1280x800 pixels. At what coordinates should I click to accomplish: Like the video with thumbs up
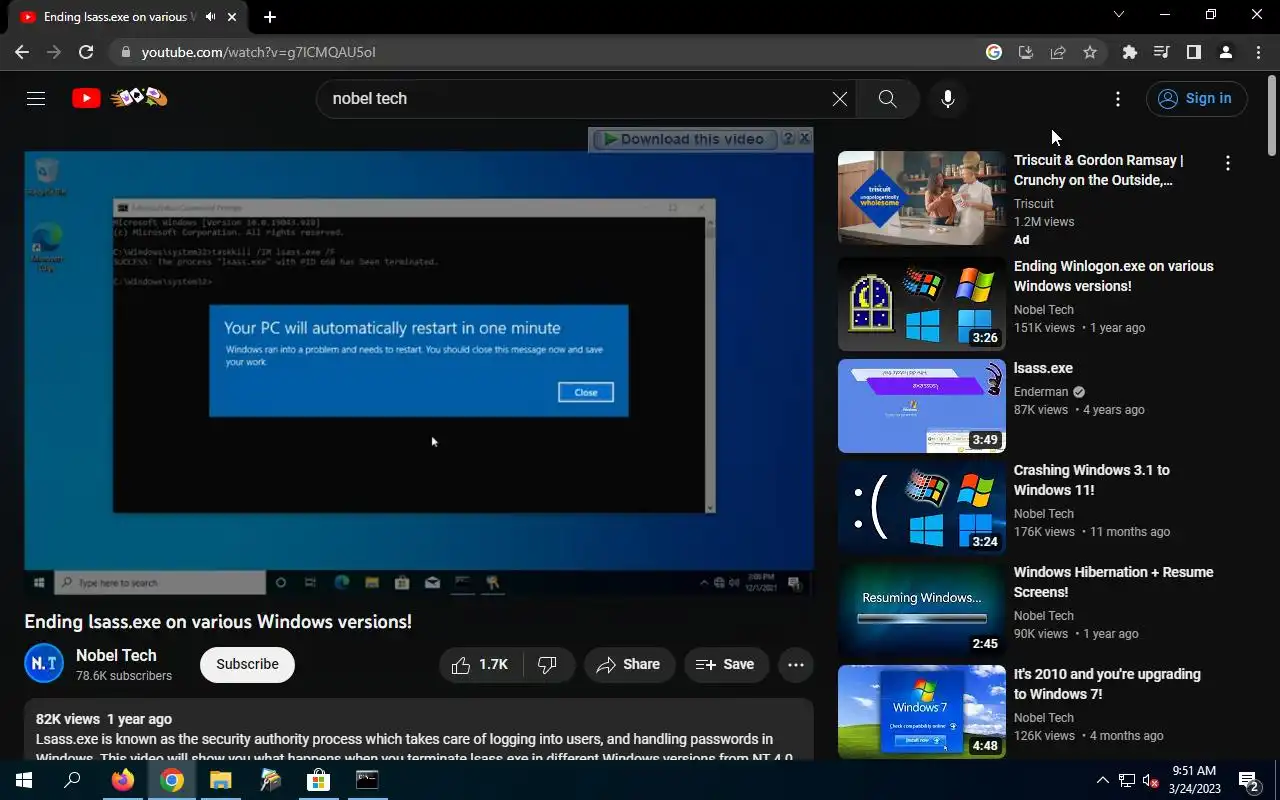(481, 664)
